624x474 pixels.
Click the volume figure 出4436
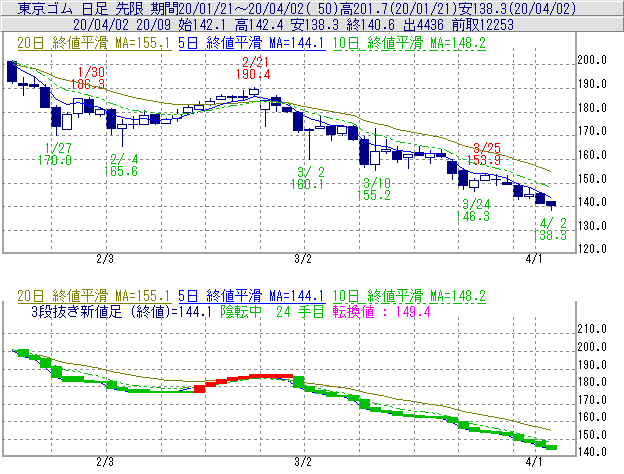click(x=423, y=25)
